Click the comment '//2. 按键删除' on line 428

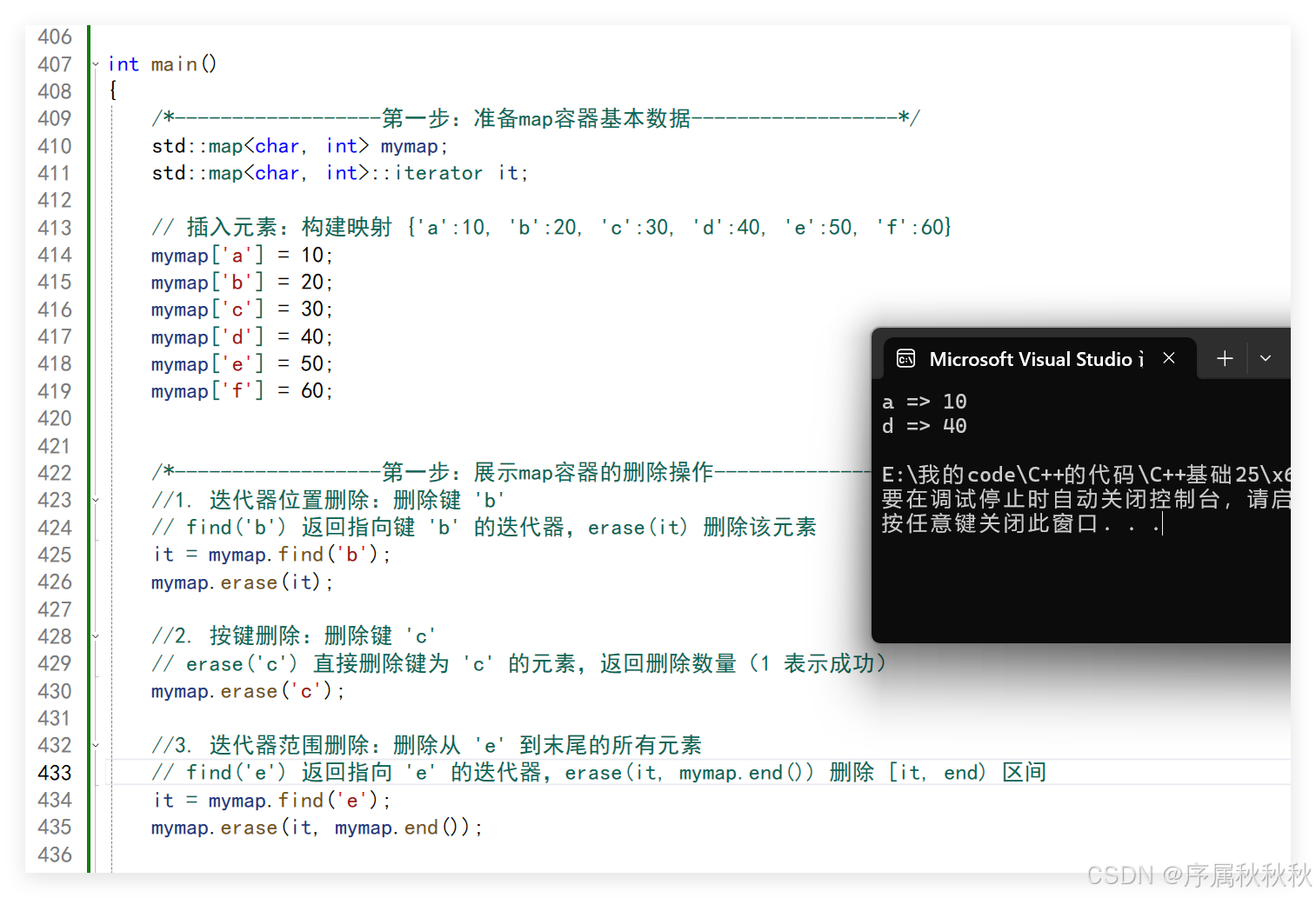click(x=226, y=636)
